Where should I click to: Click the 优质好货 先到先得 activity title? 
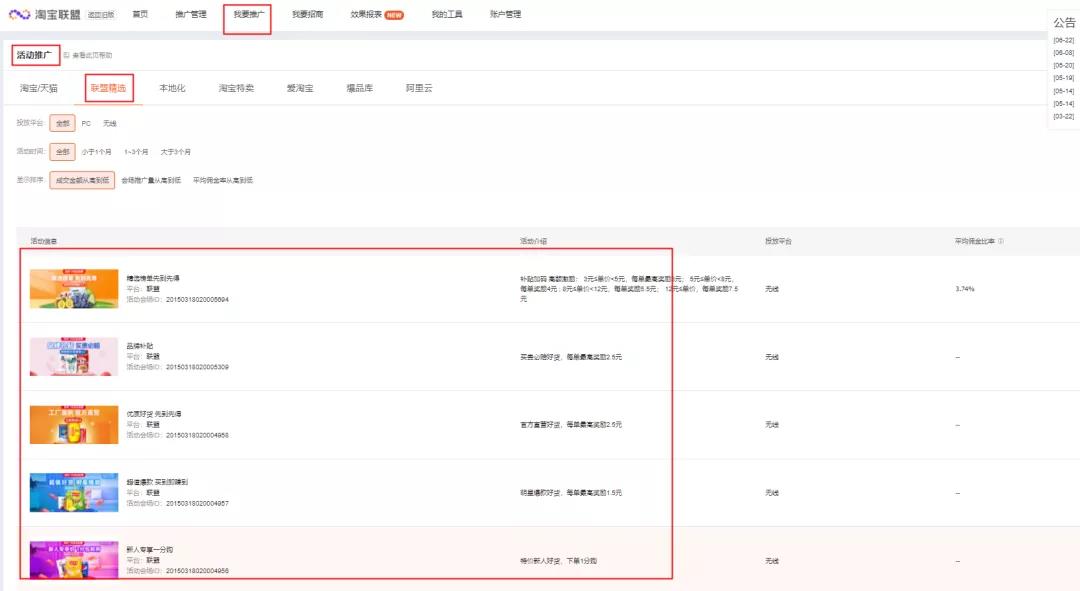(154, 414)
